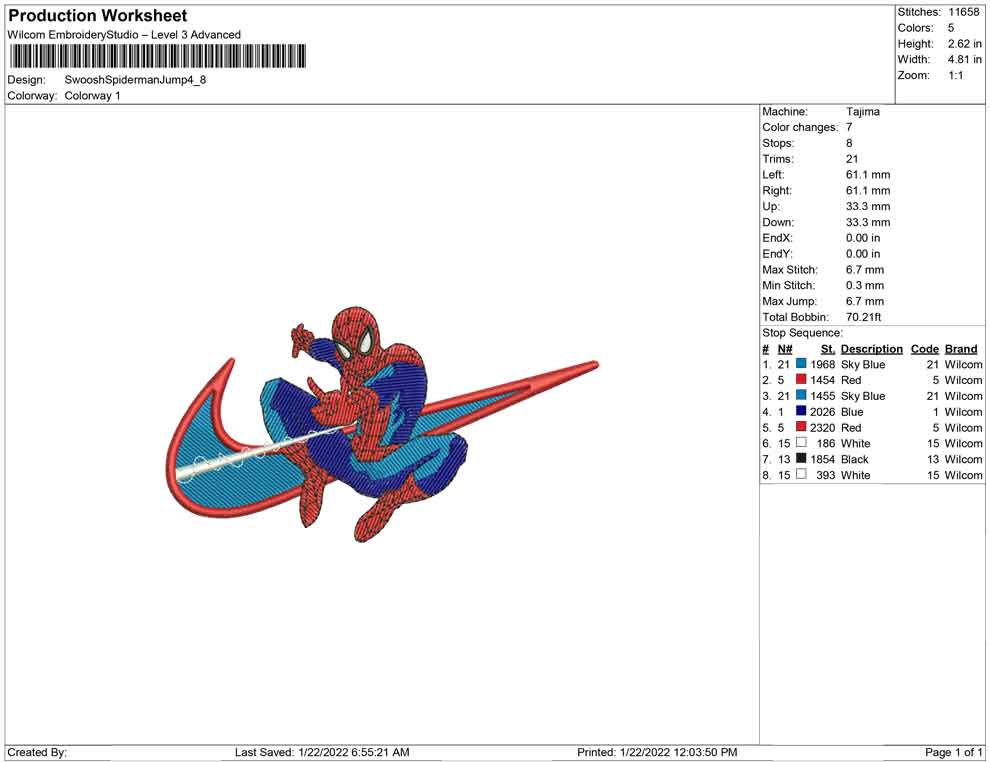
Task: Click the 'Page 1 of 1' footer text
Action: pyautogui.click(x=953, y=752)
